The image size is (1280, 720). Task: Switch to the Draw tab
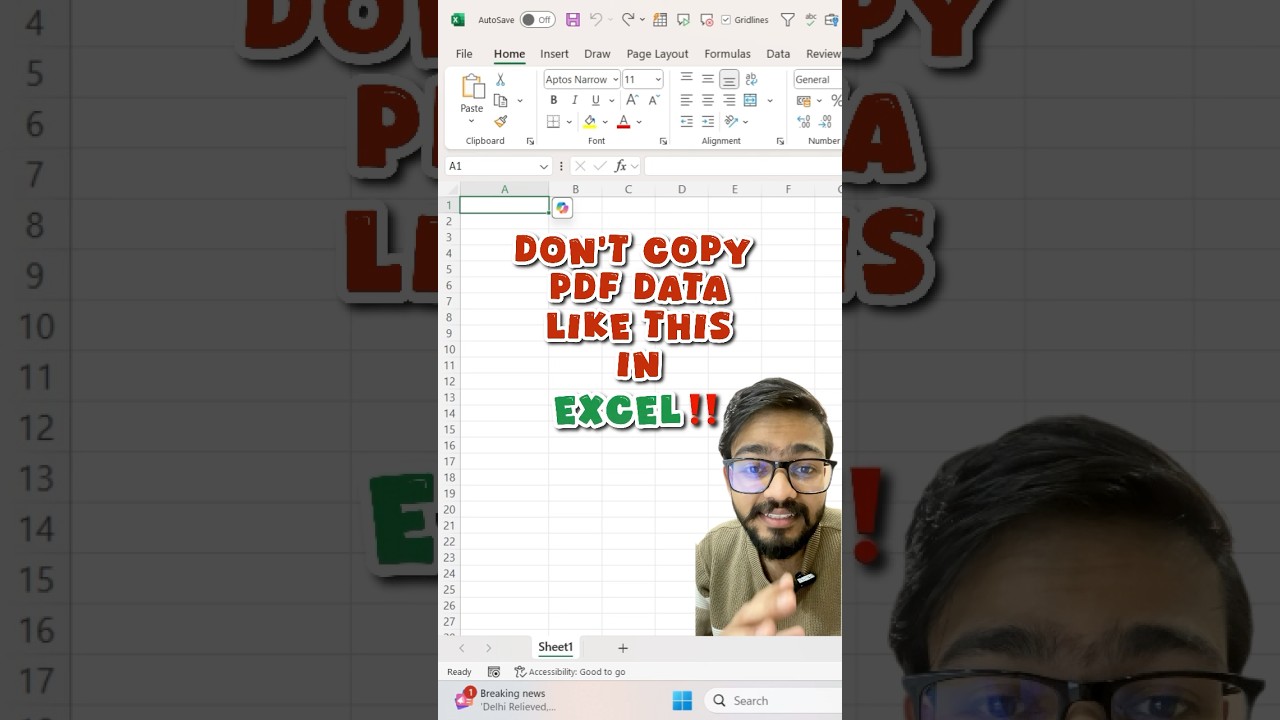pyautogui.click(x=597, y=54)
